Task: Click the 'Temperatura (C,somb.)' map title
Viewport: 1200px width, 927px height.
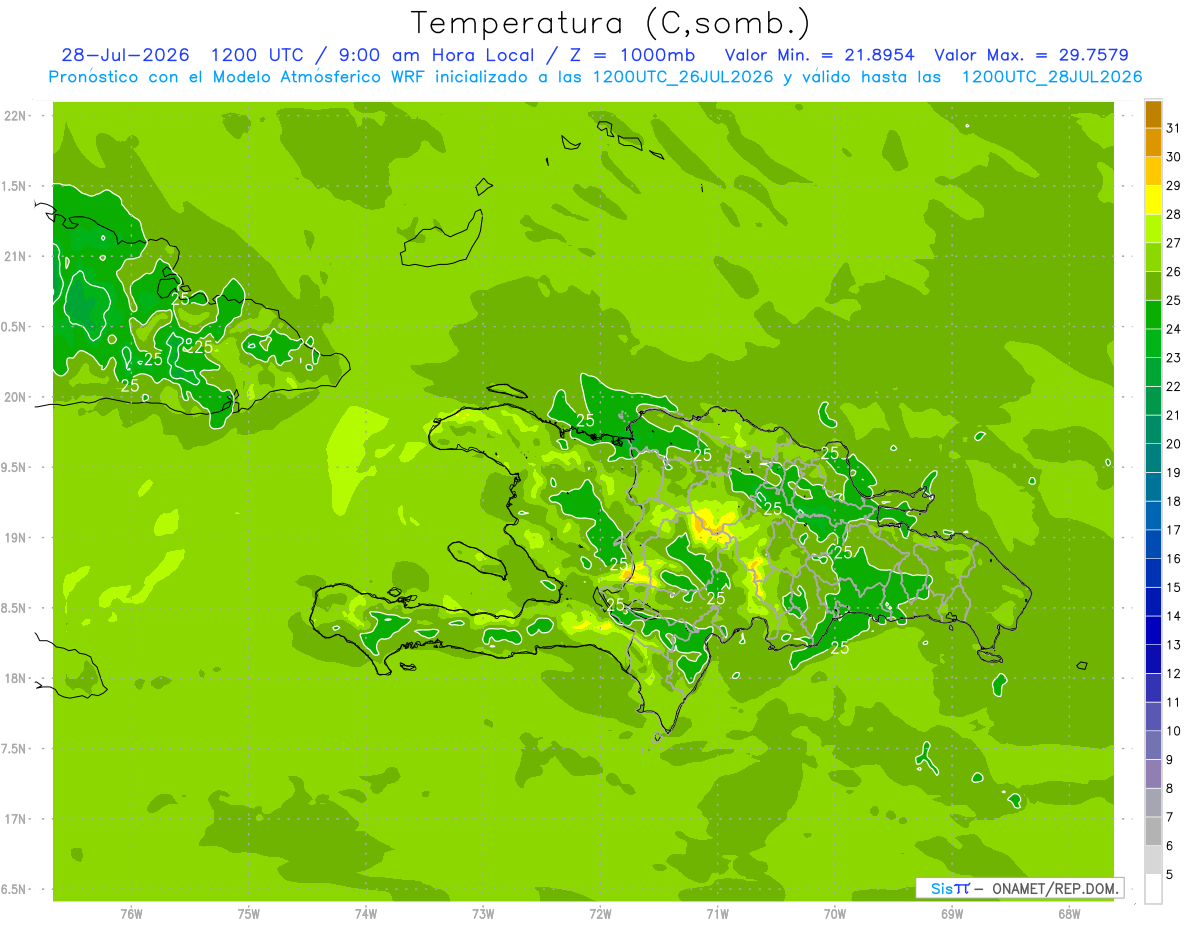Action: click(x=610, y=23)
